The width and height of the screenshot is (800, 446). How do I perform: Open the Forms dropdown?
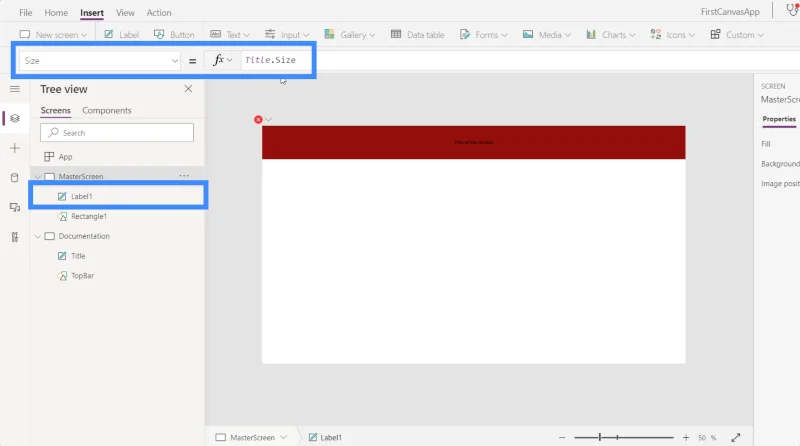pos(483,35)
